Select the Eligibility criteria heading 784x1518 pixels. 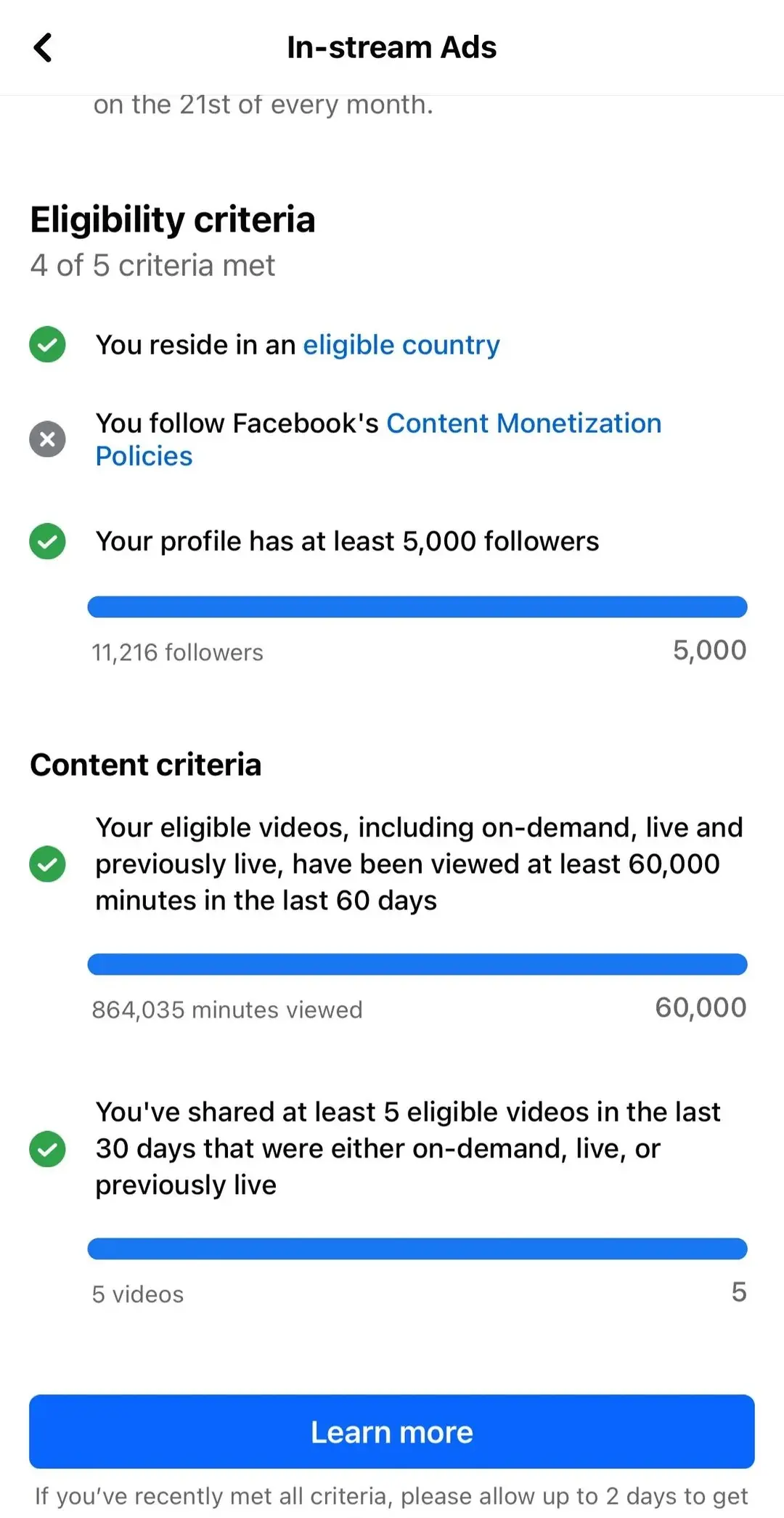coord(173,219)
